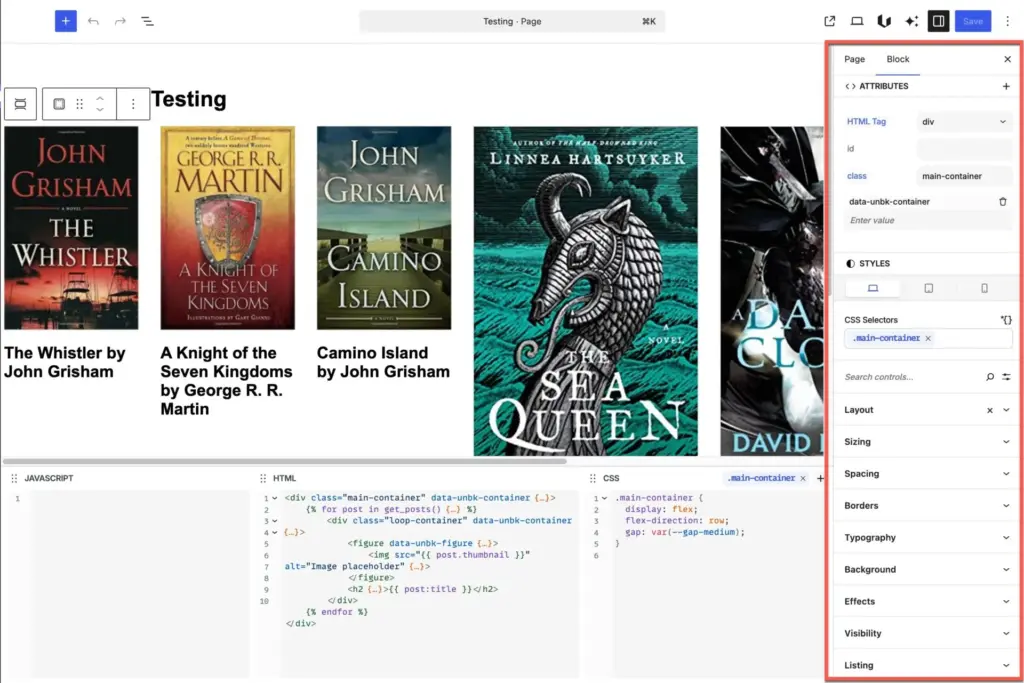Viewport: 1024px width, 683px height.
Task: Select desktop breakpoint in Styles
Action: coord(872,288)
